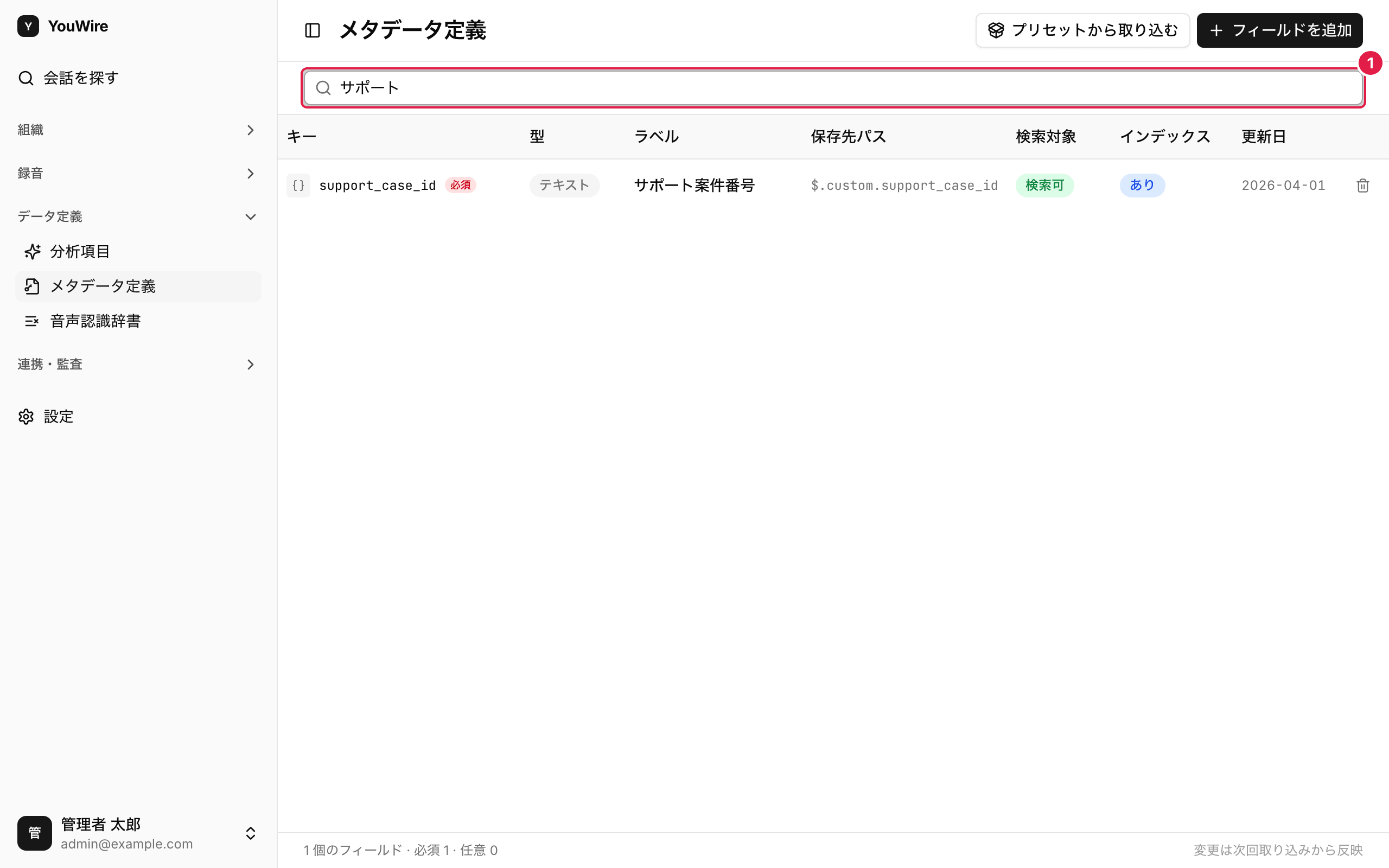Click the 型 column header
Viewport: 1389px width, 868px height.
tap(537, 137)
